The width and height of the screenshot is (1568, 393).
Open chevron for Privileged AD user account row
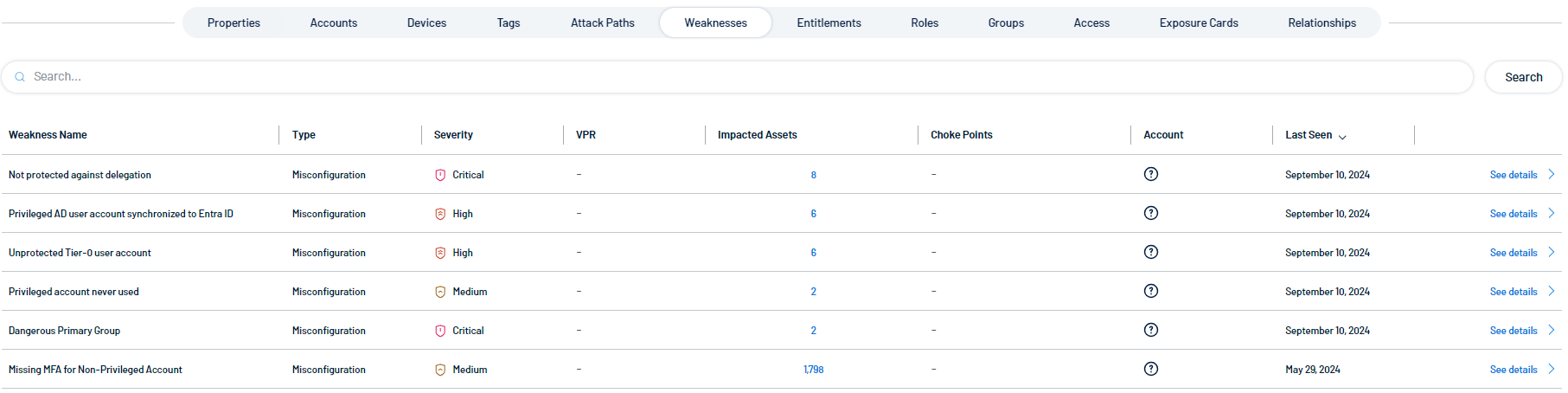click(x=1552, y=213)
